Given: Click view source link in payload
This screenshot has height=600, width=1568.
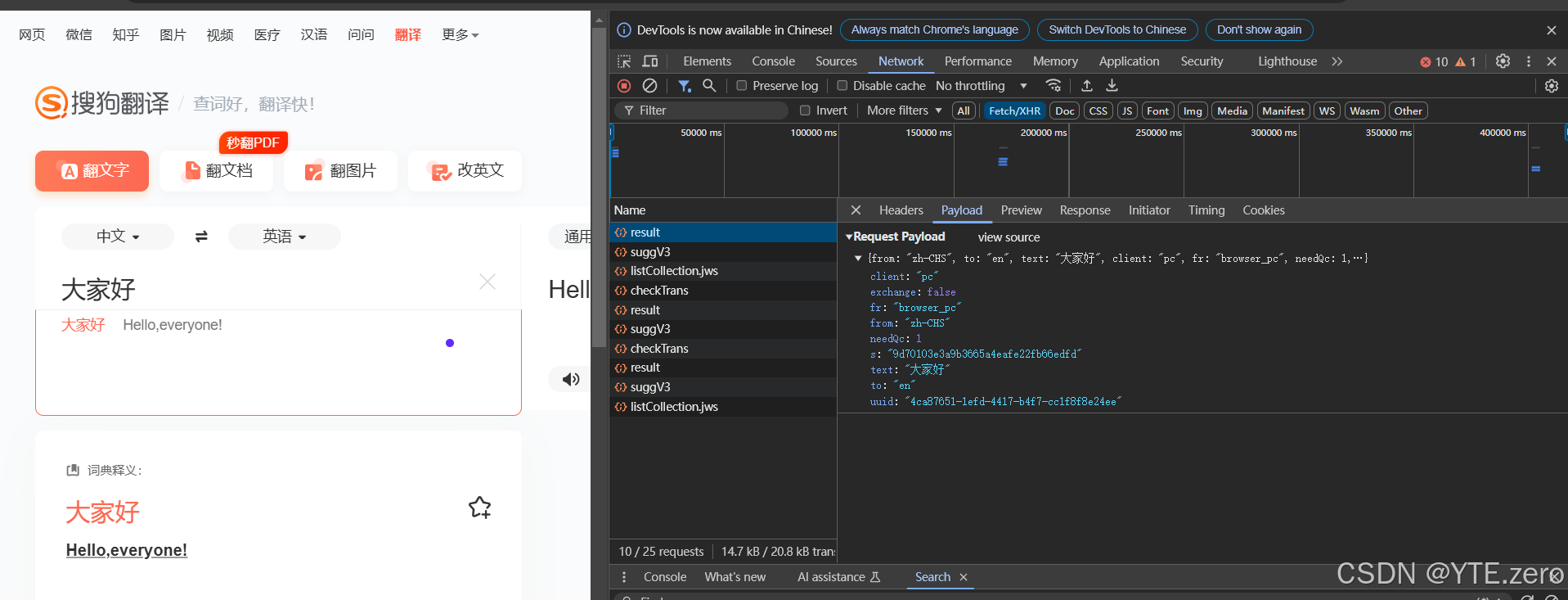Looking at the screenshot, I should tap(1009, 237).
